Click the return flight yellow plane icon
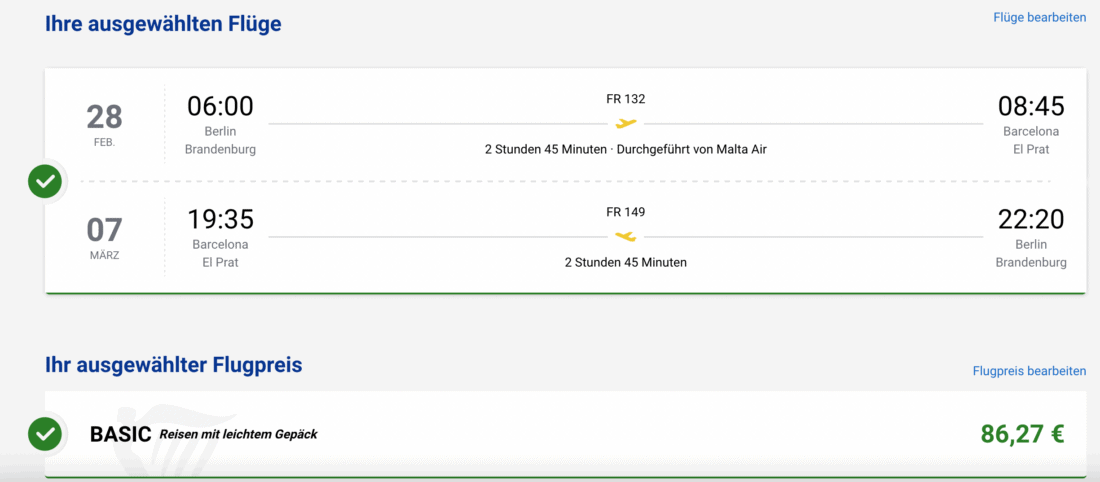Screen dimensions: 1100x482 (x=626, y=237)
